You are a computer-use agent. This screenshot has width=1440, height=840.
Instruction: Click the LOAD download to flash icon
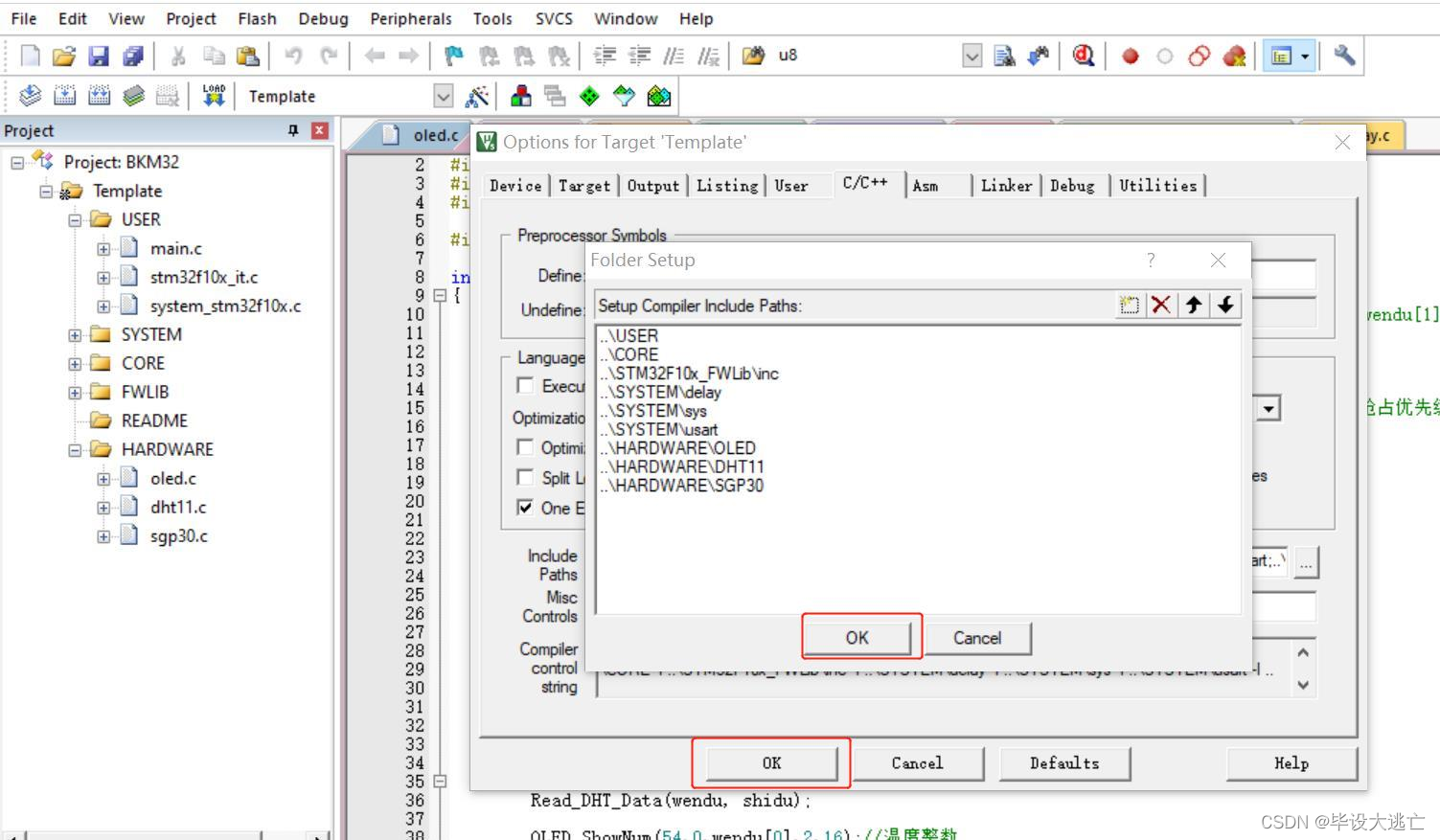[214, 96]
